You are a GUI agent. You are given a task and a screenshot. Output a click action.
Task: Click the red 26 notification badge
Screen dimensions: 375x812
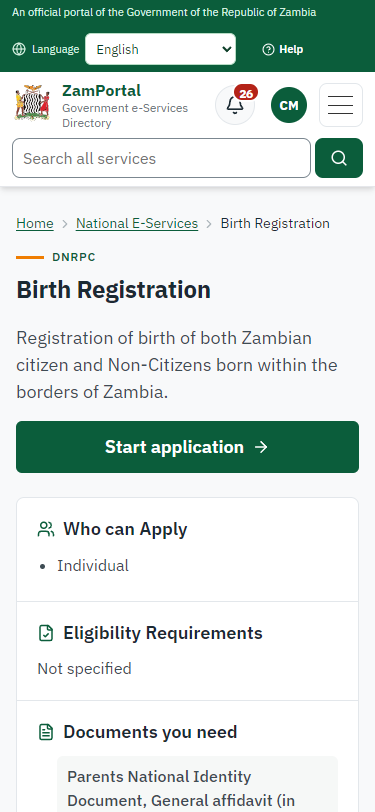(x=246, y=93)
